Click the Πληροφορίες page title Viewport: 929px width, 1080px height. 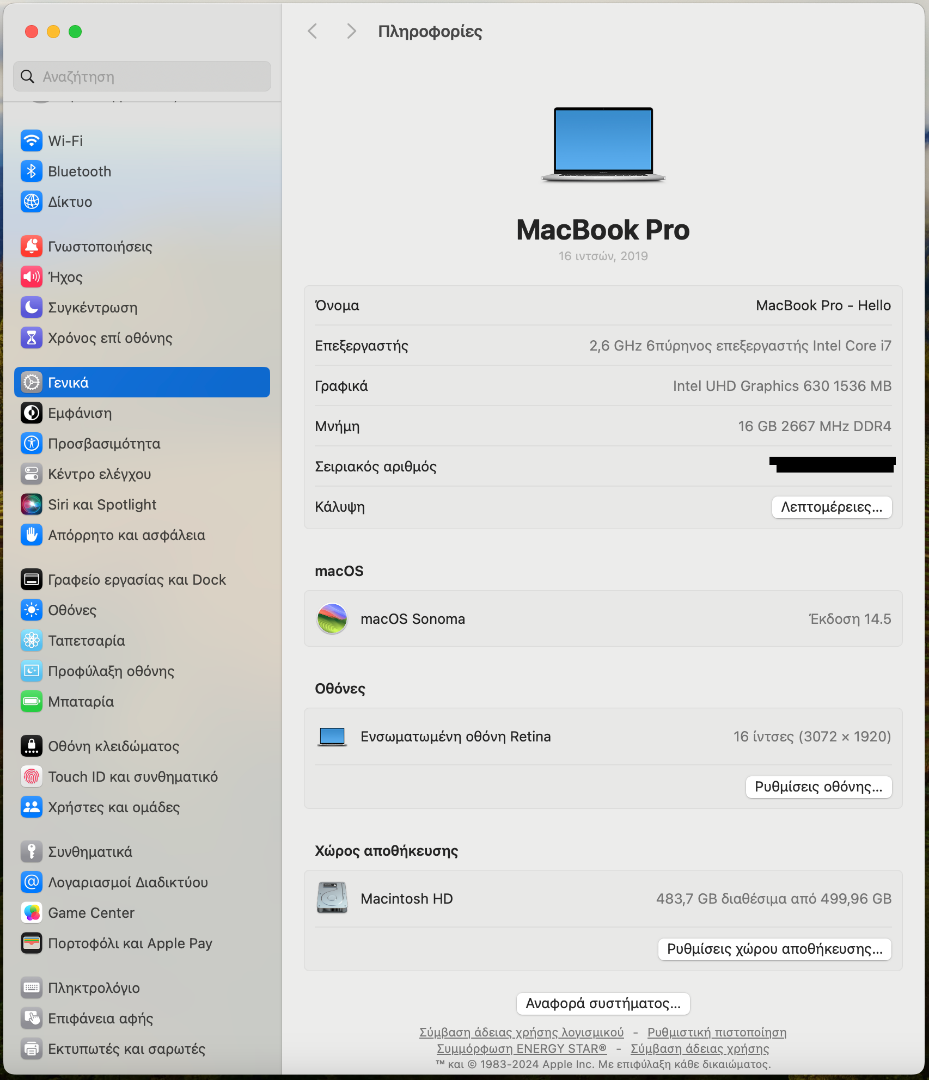coord(430,31)
